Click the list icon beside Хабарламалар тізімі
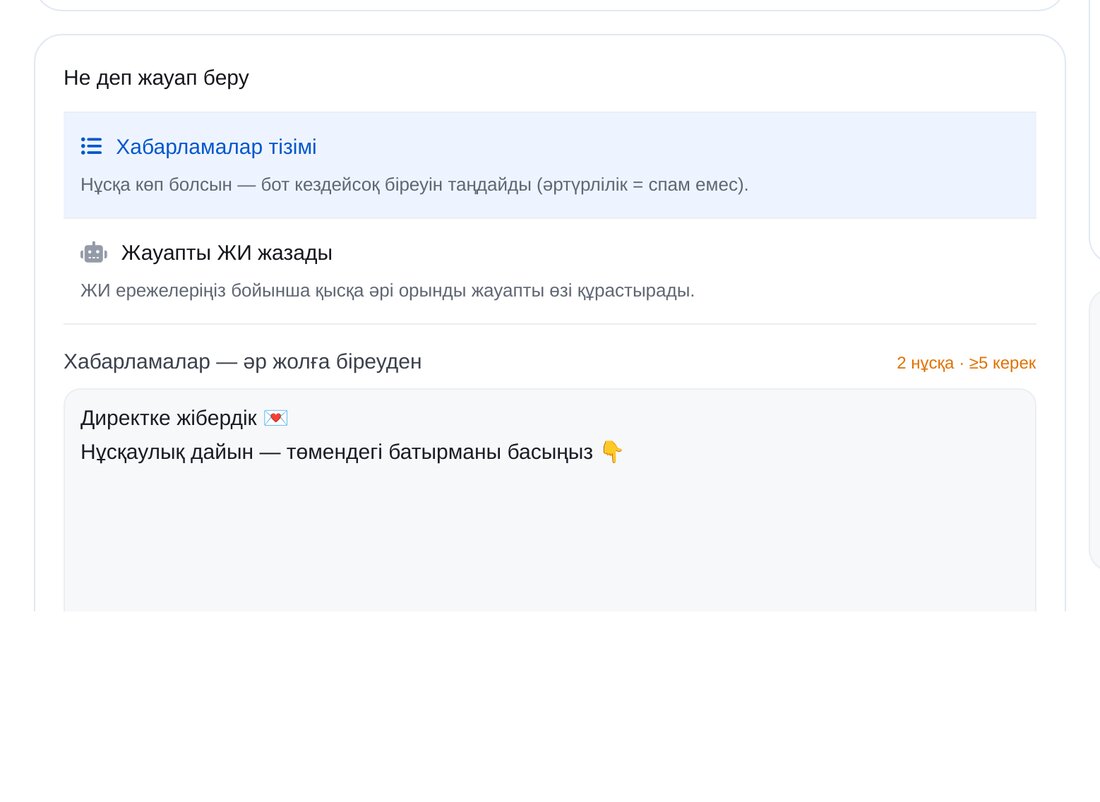1100x802 pixels. point(91,146)
